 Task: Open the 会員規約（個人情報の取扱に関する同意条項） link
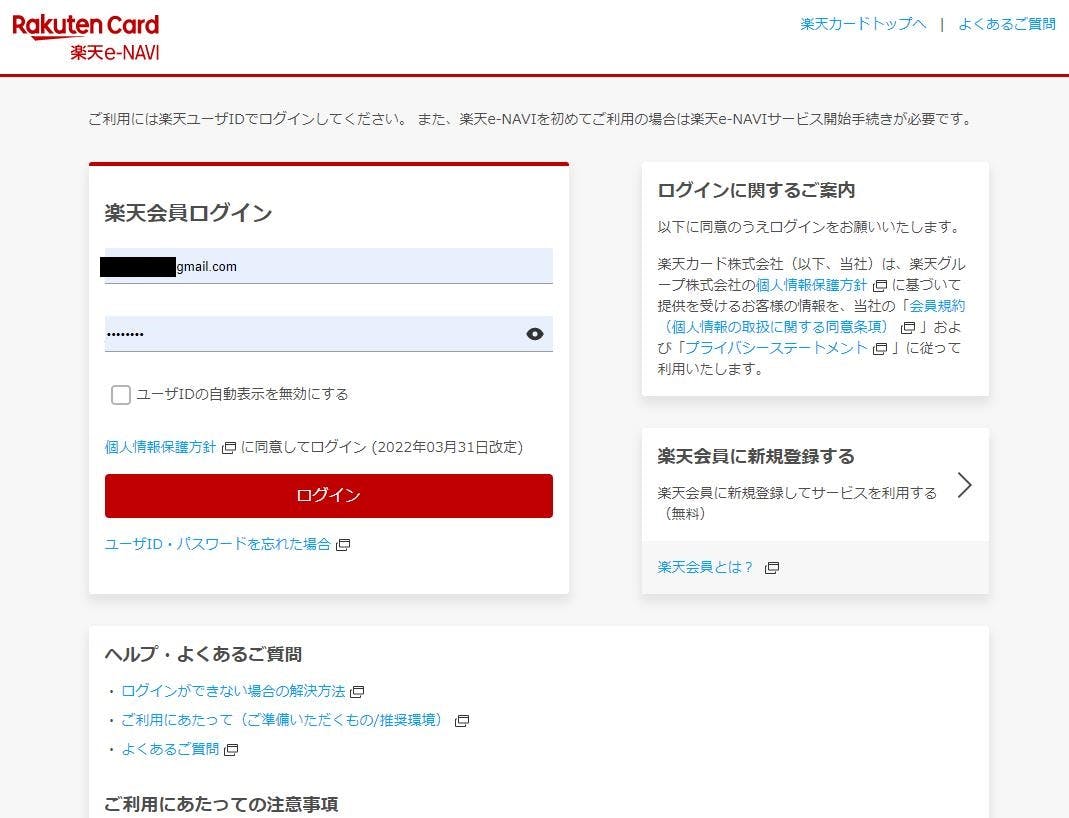[x=811, y=316]
